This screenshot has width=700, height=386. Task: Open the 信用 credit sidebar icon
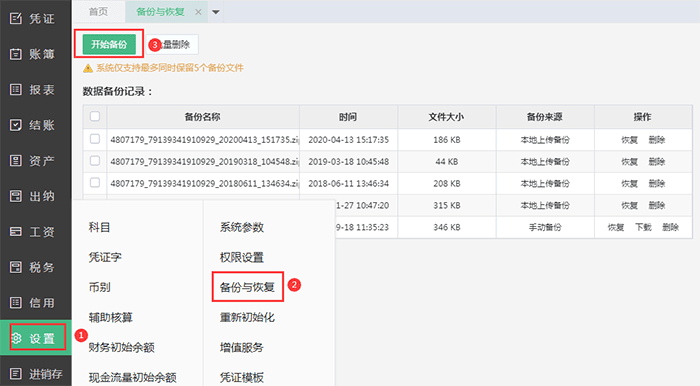16,303
